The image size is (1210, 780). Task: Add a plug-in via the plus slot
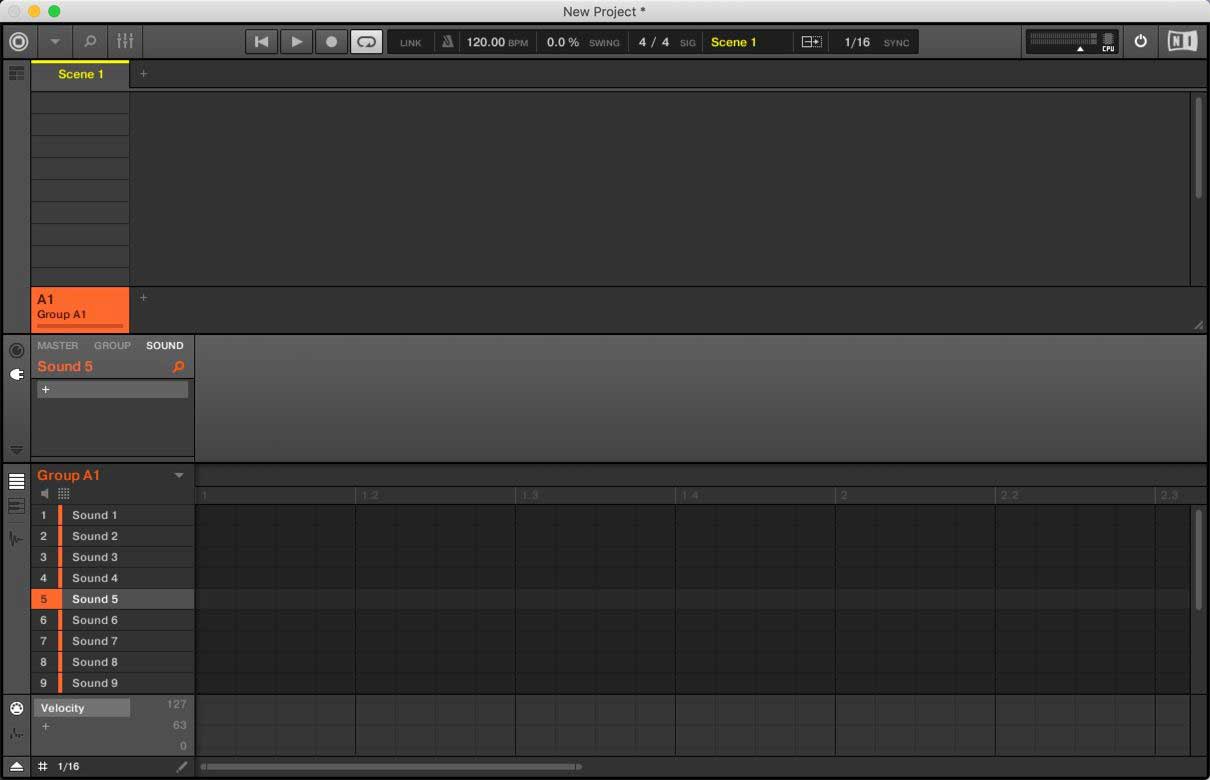[112, 390]
